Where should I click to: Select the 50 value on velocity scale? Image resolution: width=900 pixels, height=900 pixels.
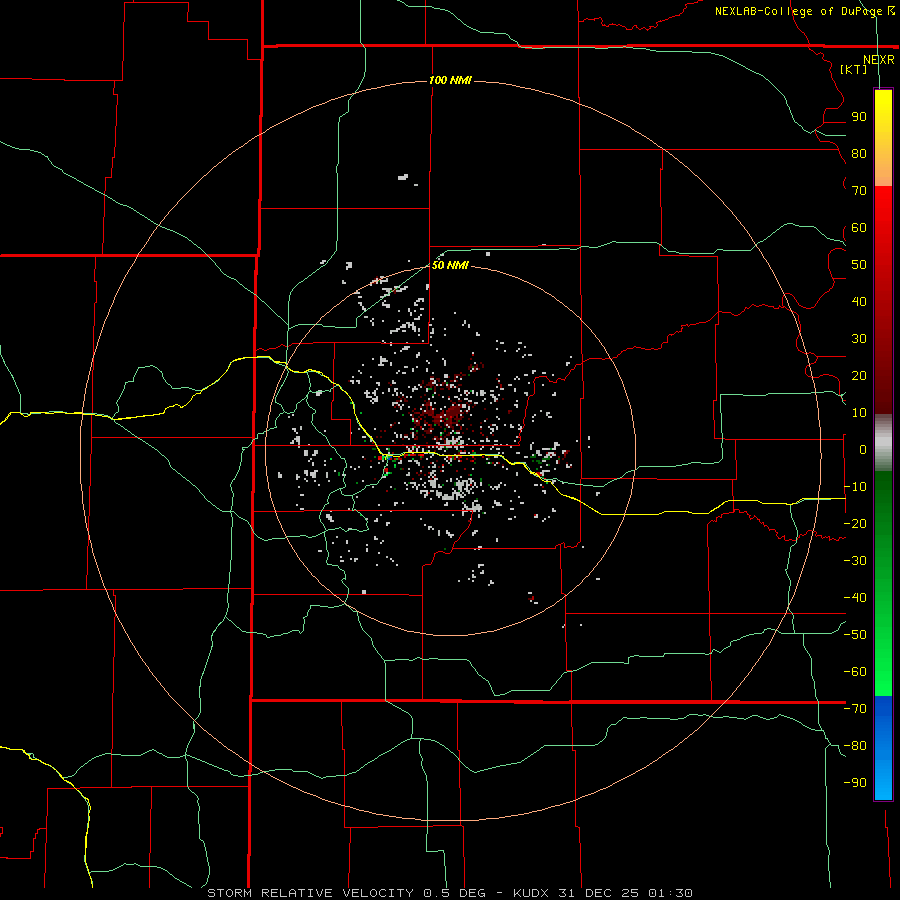[x=859, y=265]
